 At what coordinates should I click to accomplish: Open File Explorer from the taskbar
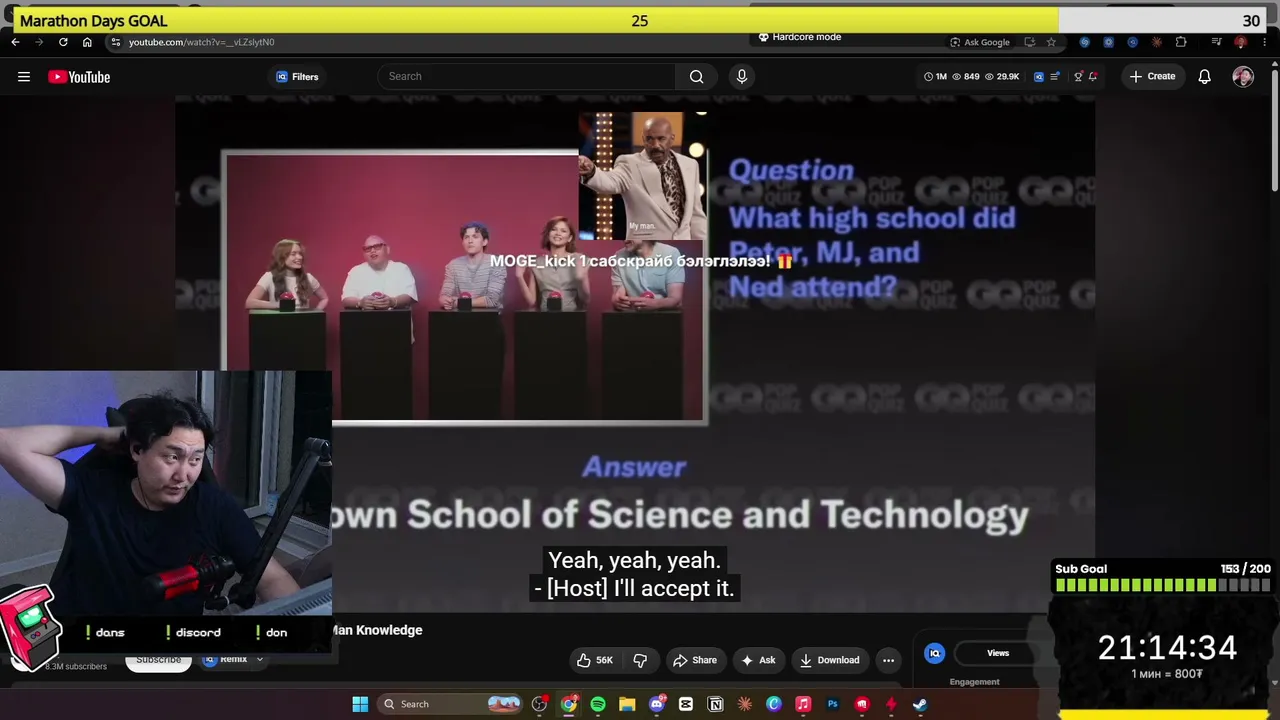(627, 704)
